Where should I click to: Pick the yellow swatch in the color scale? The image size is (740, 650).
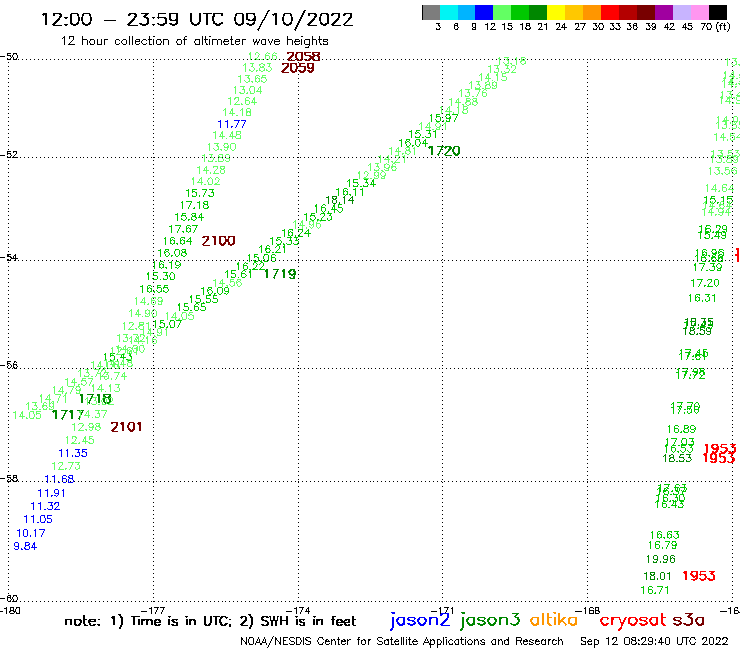click(556, 12)
